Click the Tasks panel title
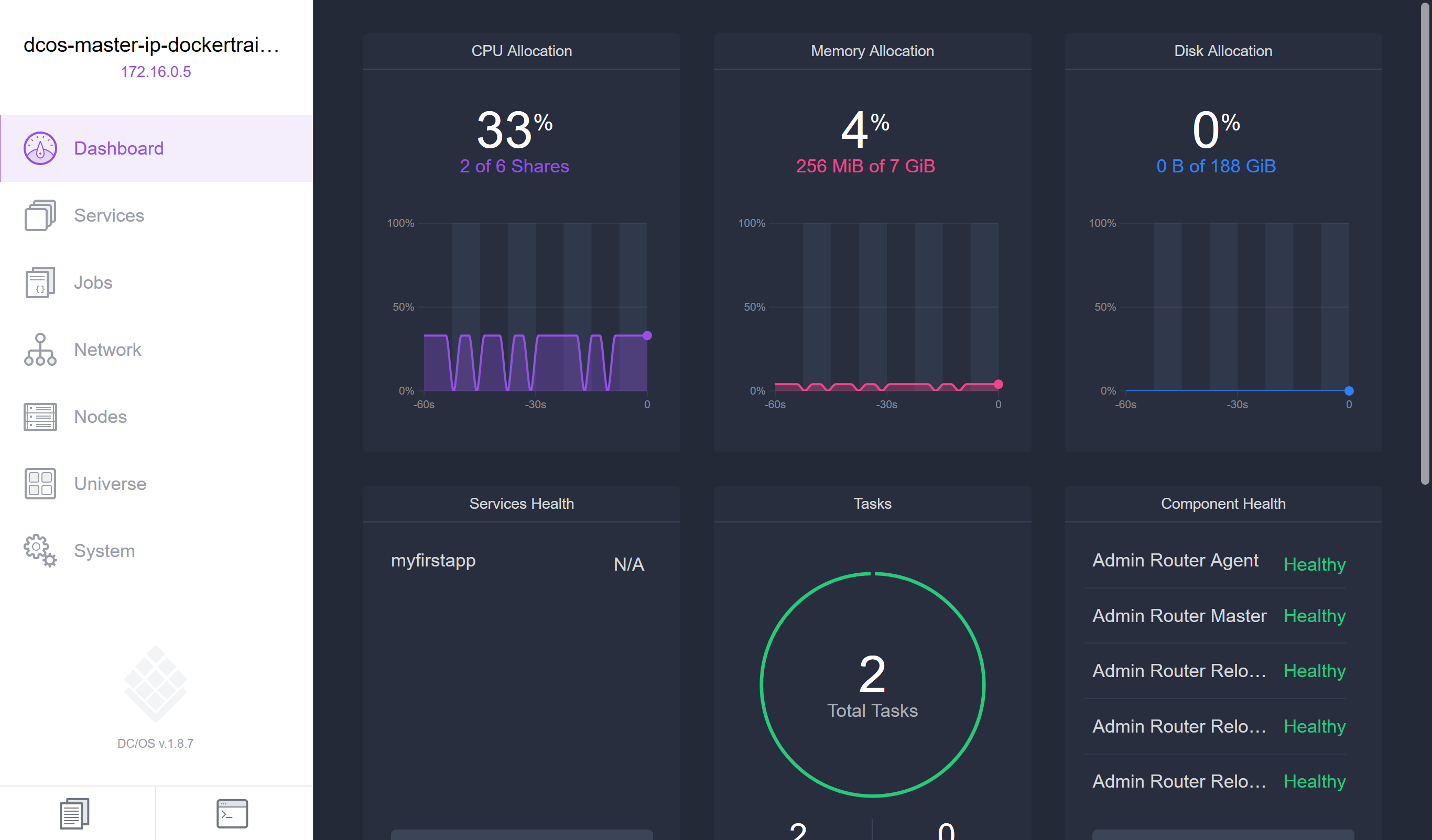 [872, 503]
